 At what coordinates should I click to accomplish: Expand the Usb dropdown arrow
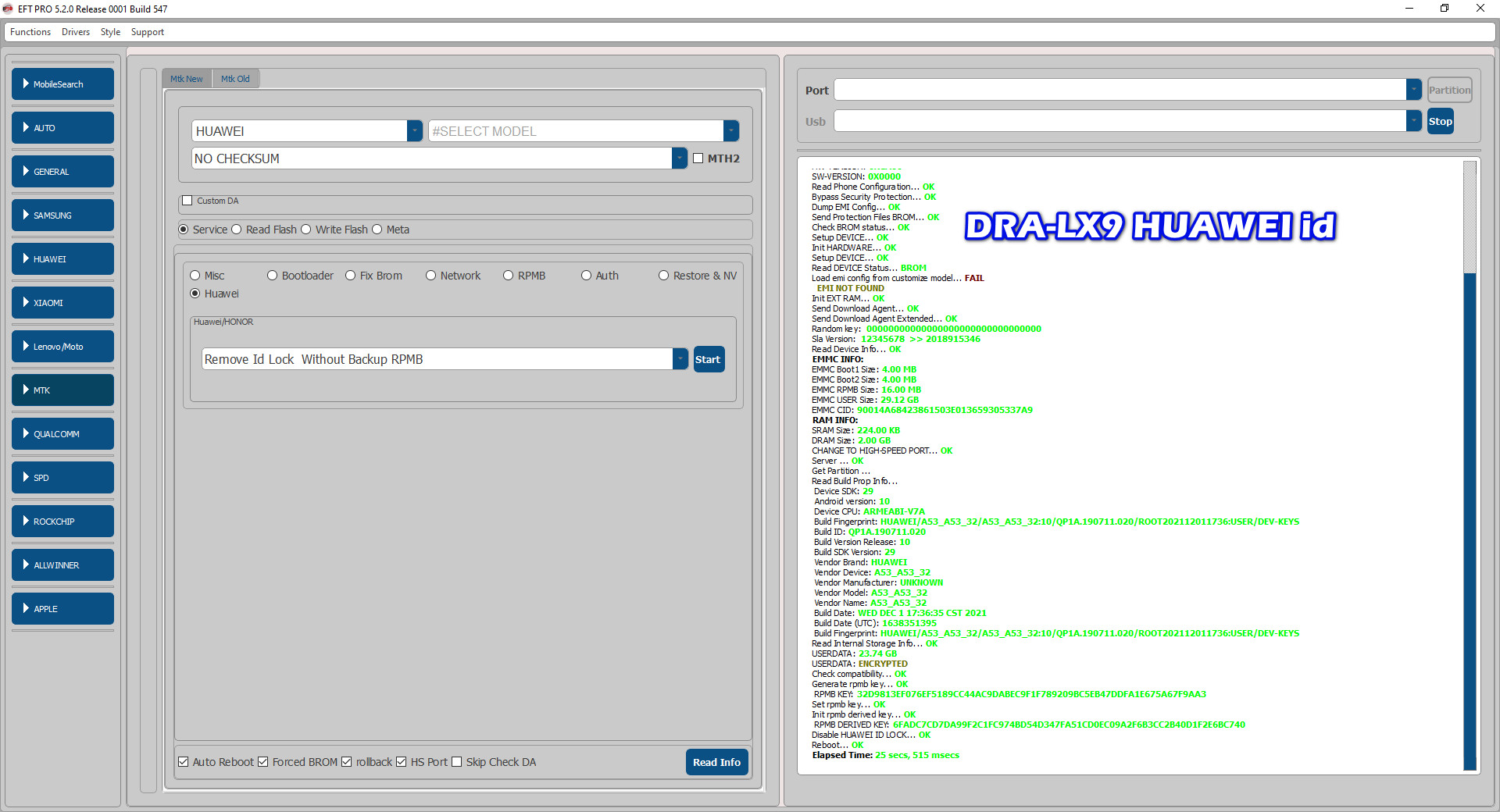(x=1414, y=121)
